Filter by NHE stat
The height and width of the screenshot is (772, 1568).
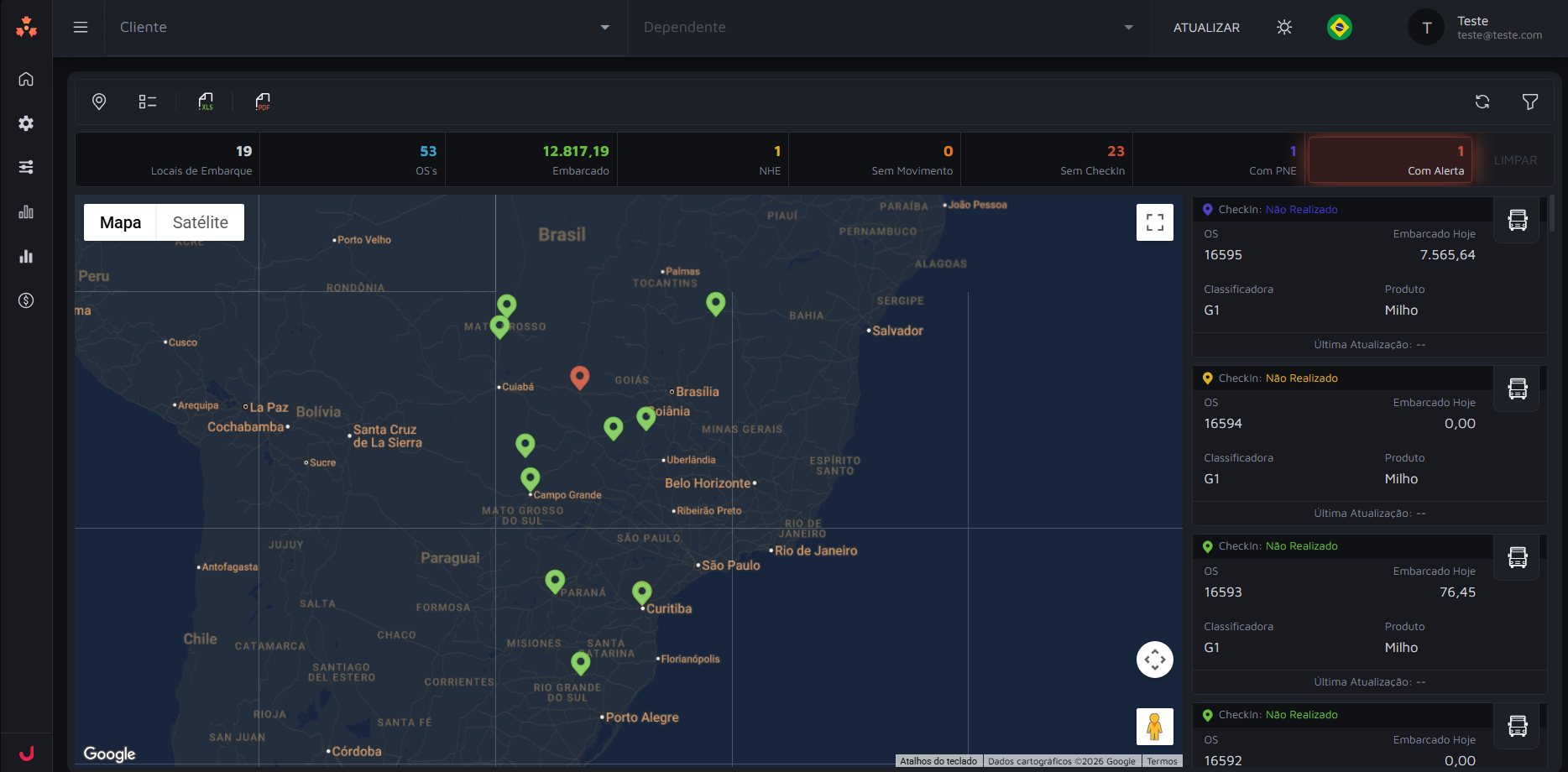point(703,159)
